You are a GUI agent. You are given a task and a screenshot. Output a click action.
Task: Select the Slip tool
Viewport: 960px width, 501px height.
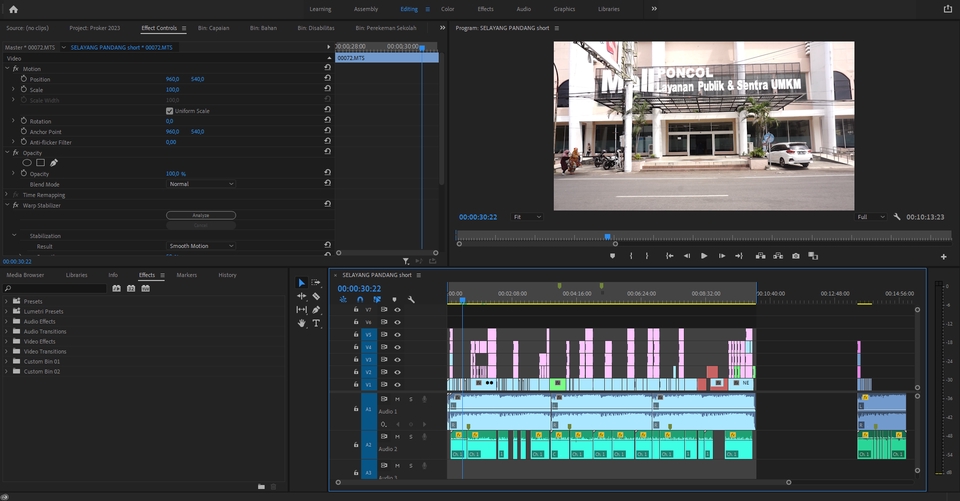[301, 310]
